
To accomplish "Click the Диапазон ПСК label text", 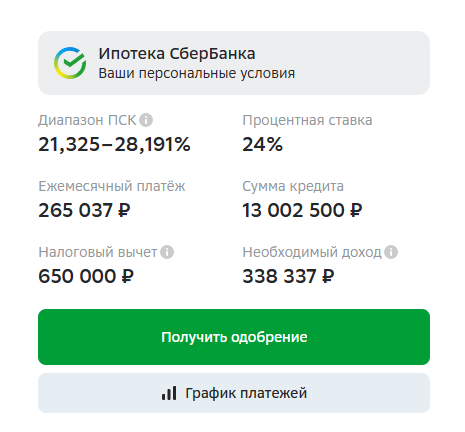I will pos(87,120).
